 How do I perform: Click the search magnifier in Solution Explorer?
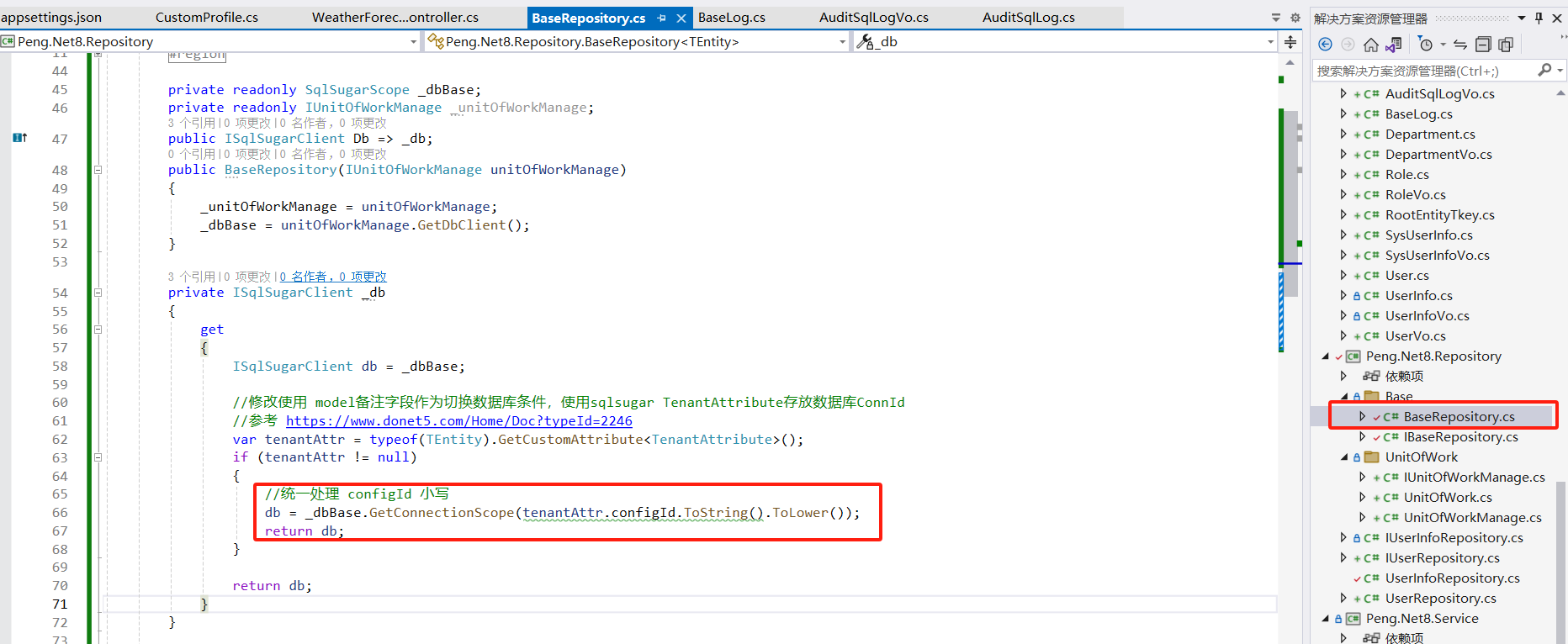tap(1544, 70)
